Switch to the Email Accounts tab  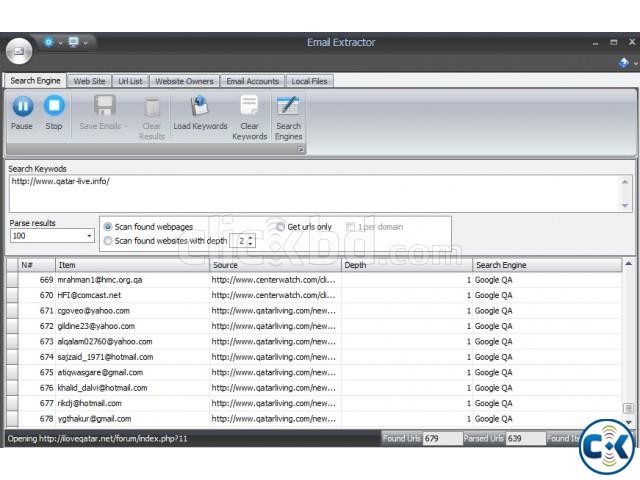pyautogui.click(x=253, y=81)
